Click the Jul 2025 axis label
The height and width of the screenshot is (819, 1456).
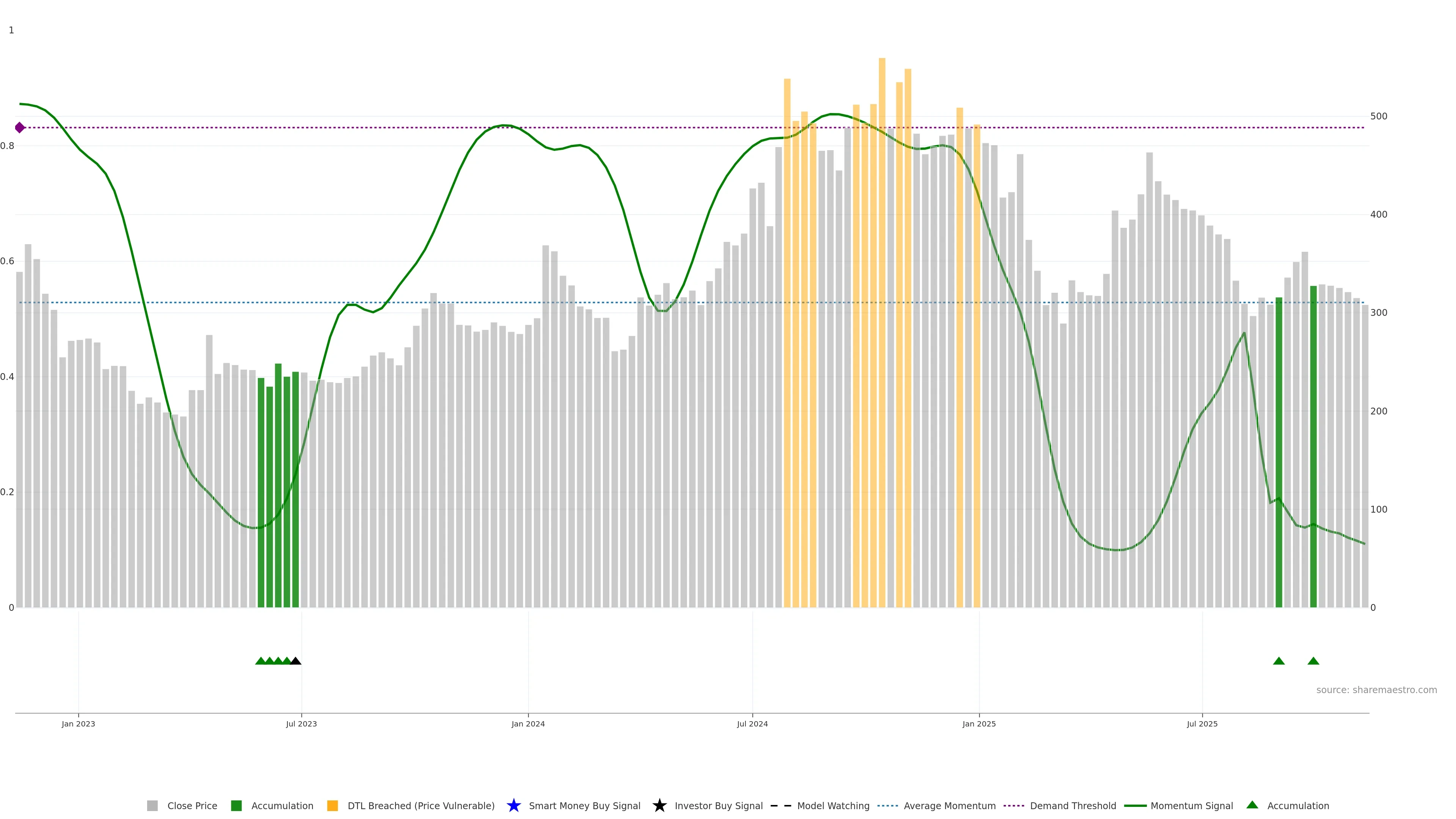pos(1202,723)
